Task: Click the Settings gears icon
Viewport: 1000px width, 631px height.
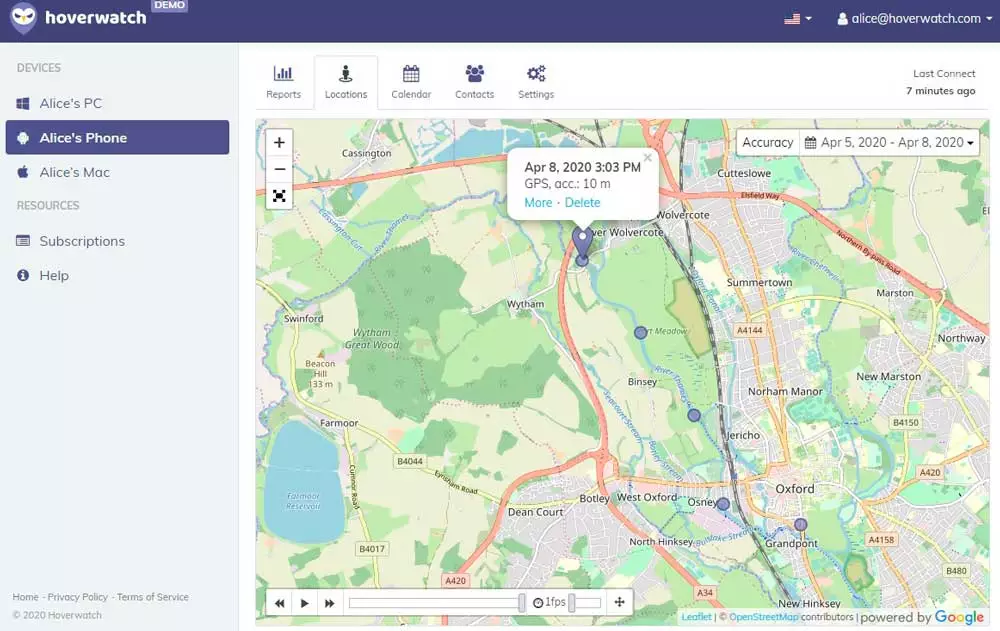Action: pyautogui.click(x=536, y=73)
